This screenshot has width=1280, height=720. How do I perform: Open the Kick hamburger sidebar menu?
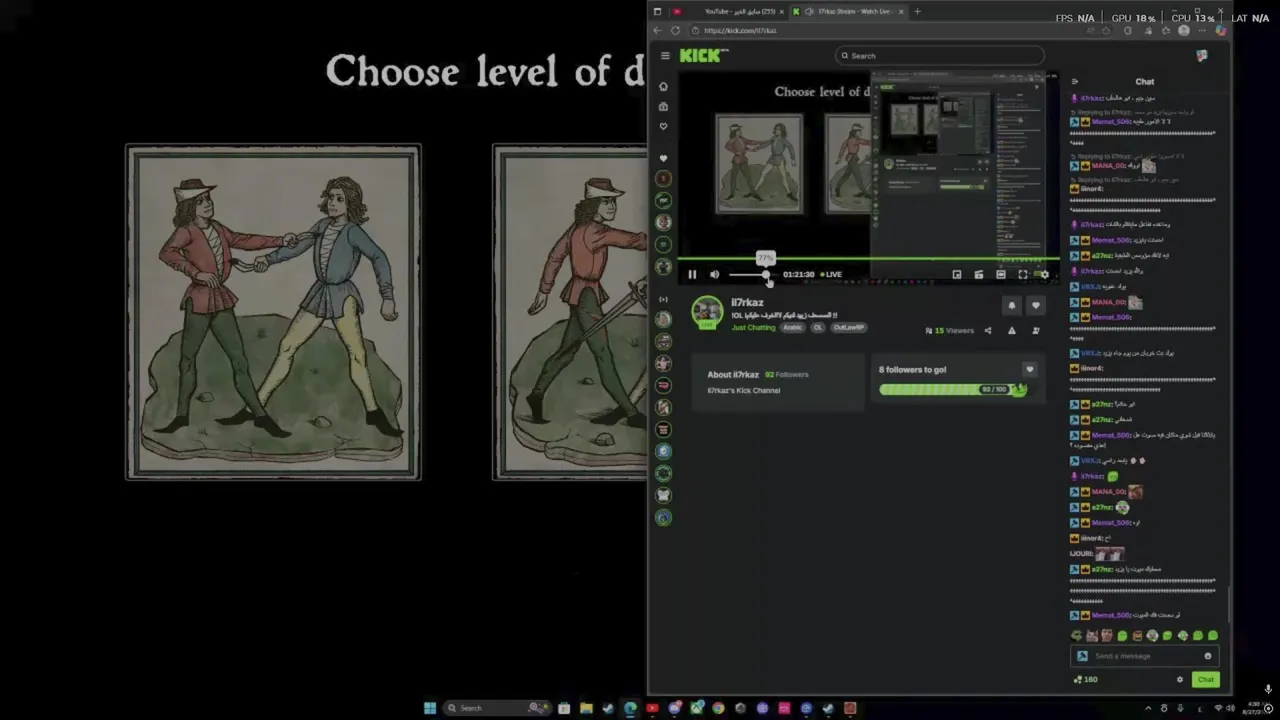(665, 56)
